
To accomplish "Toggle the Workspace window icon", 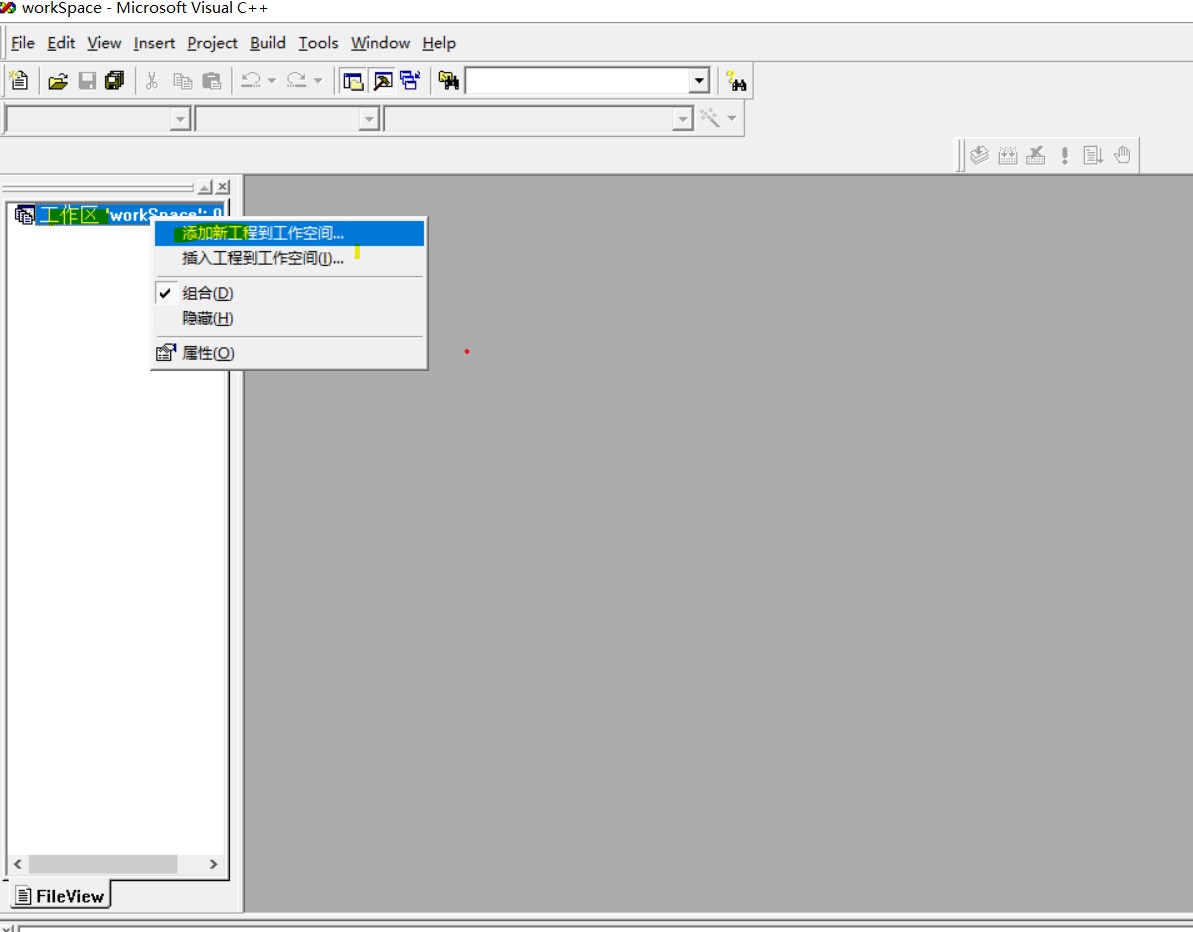I will click(353, 81).
